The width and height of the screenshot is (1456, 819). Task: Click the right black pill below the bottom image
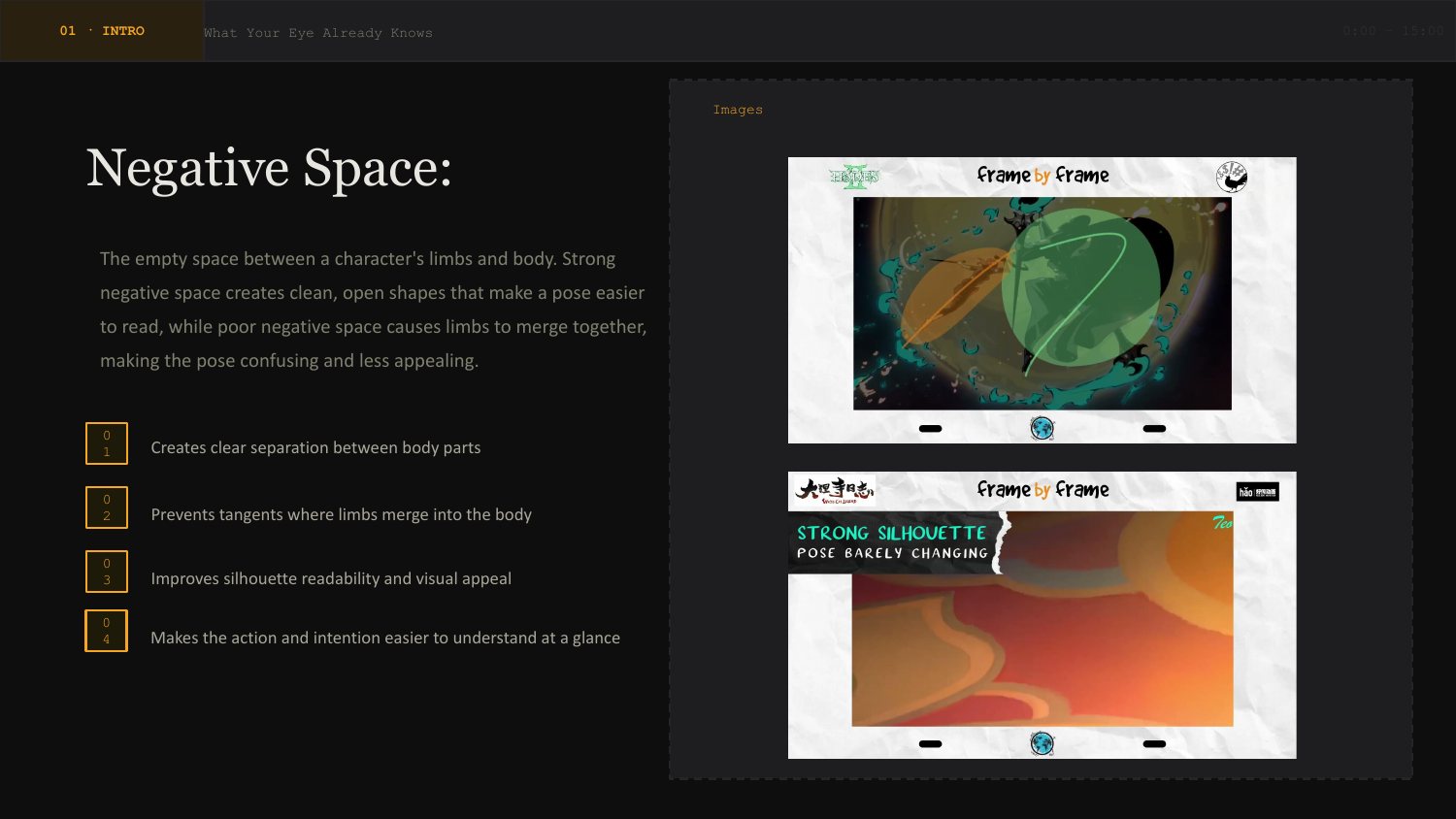tap(1154, 744)
